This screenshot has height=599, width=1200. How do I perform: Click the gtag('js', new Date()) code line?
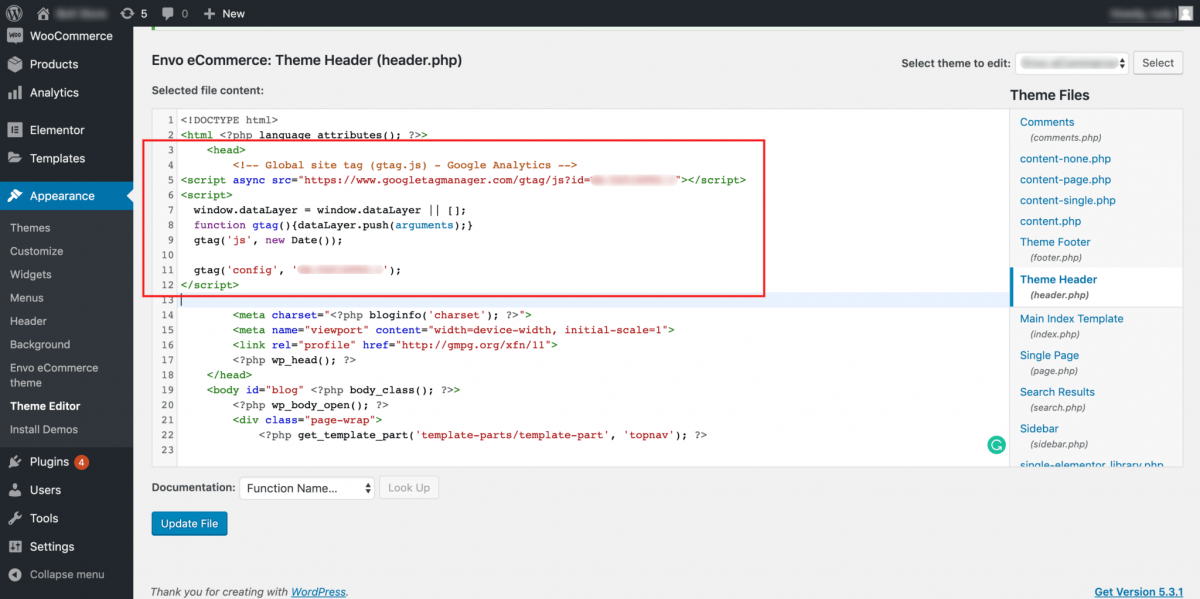(x=268, y=240)
